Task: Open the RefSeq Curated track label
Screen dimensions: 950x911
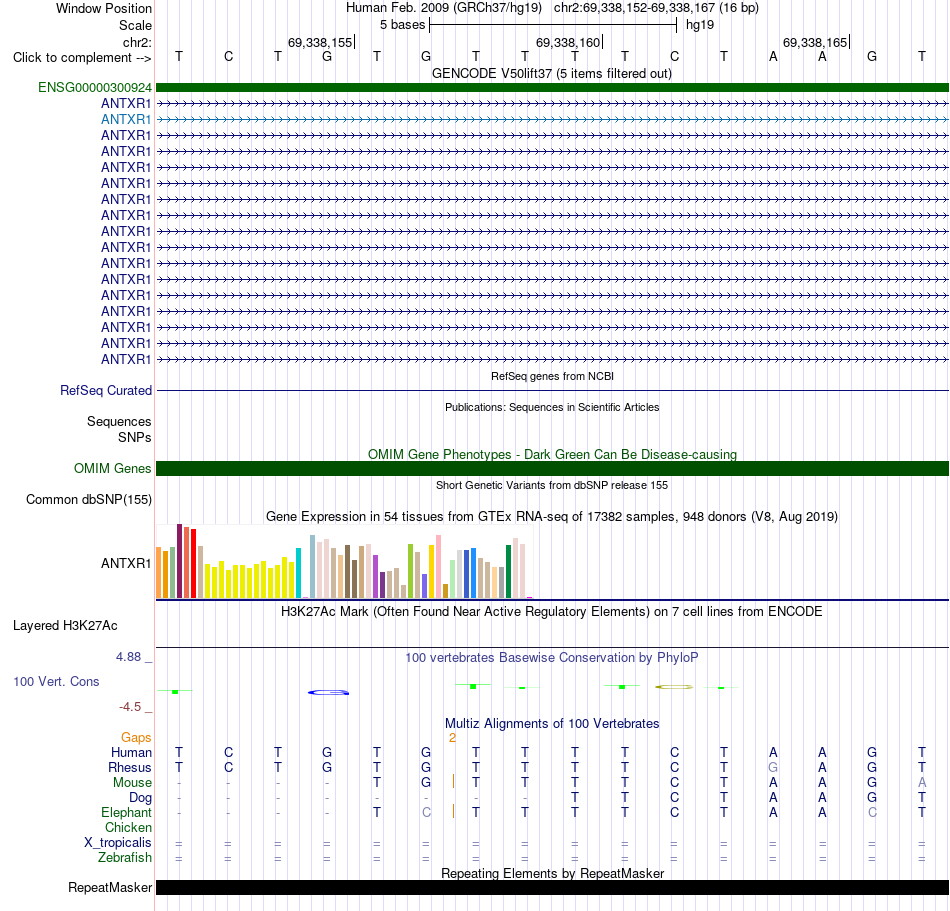Action: [105, 391]
